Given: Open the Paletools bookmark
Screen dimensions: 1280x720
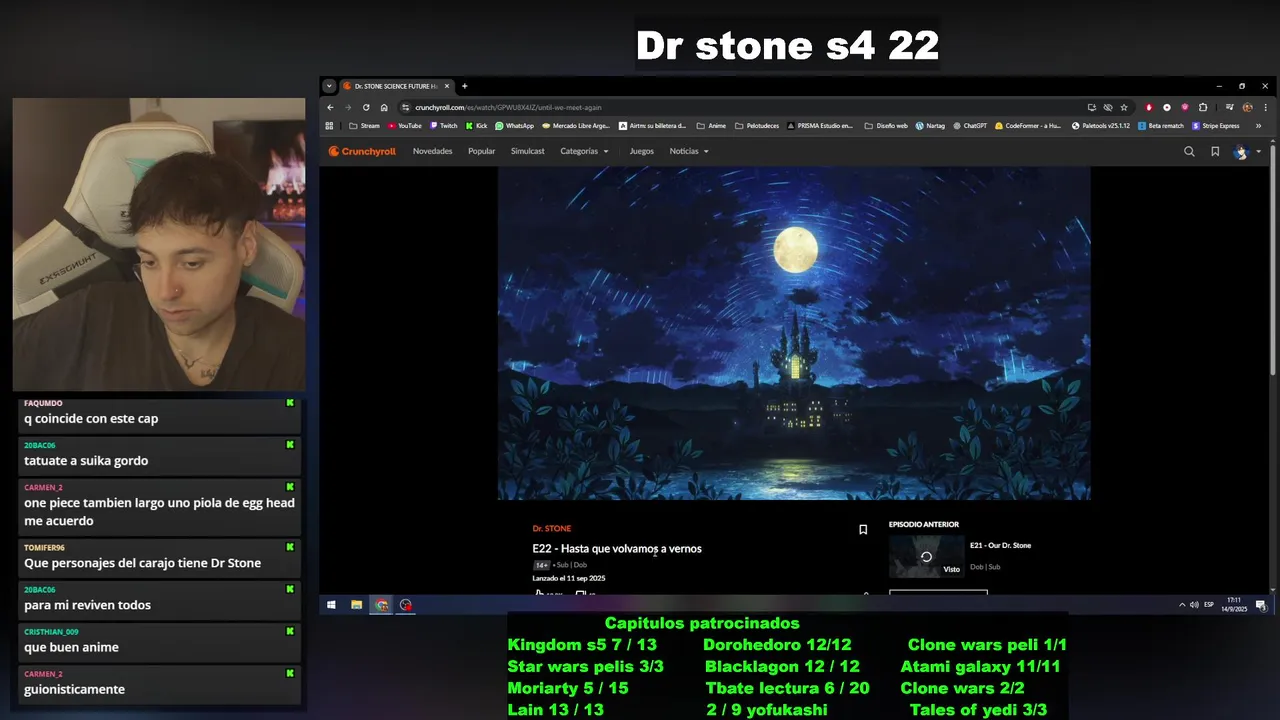Looking at the screenshot, I should tap(1100, 126).
